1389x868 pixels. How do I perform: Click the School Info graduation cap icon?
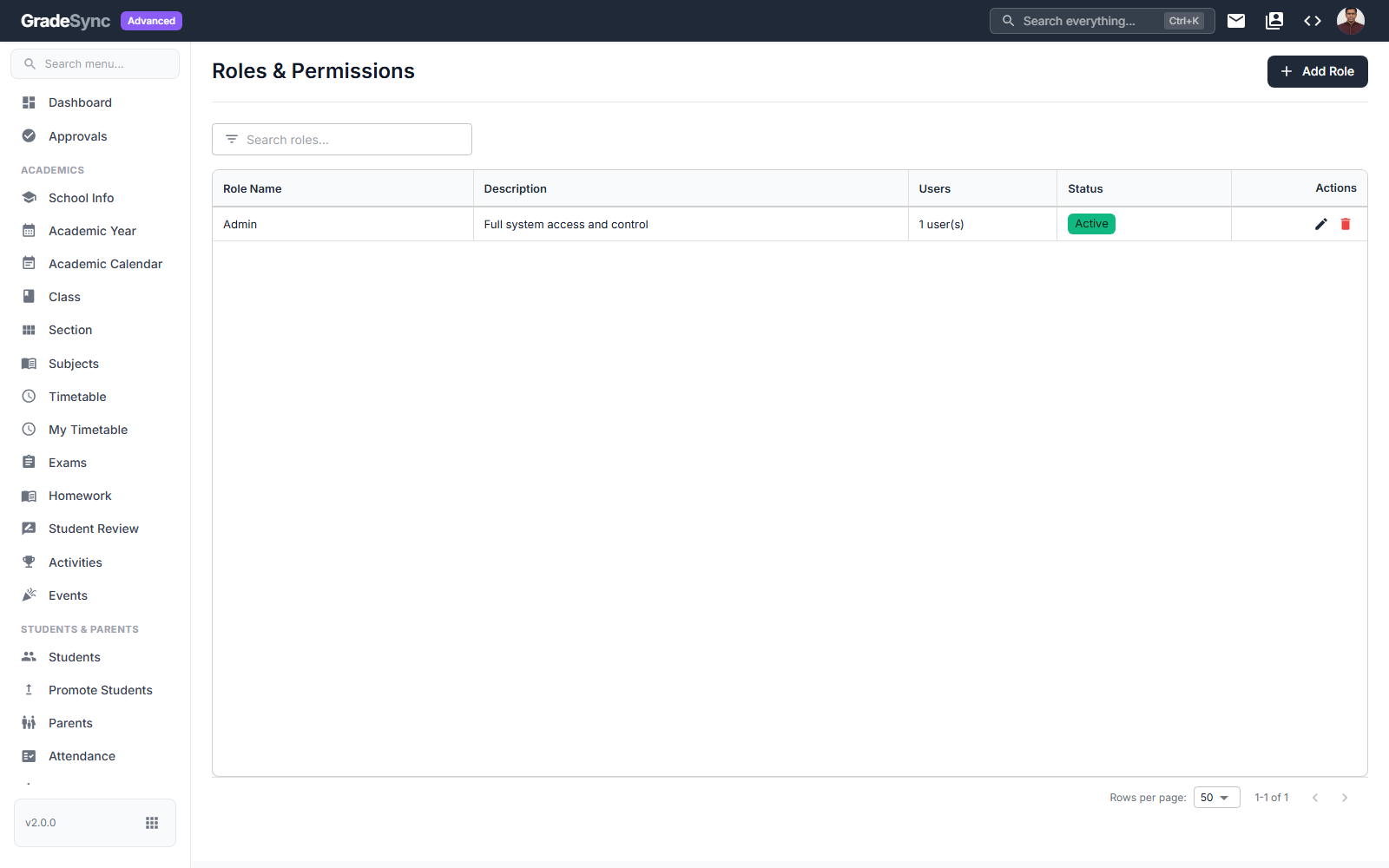click(29, 197)
